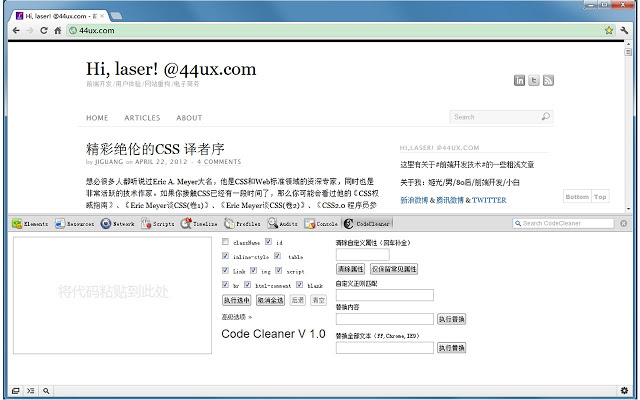
Task: Switch to the Network panel
Action: (x=118, y=224)
